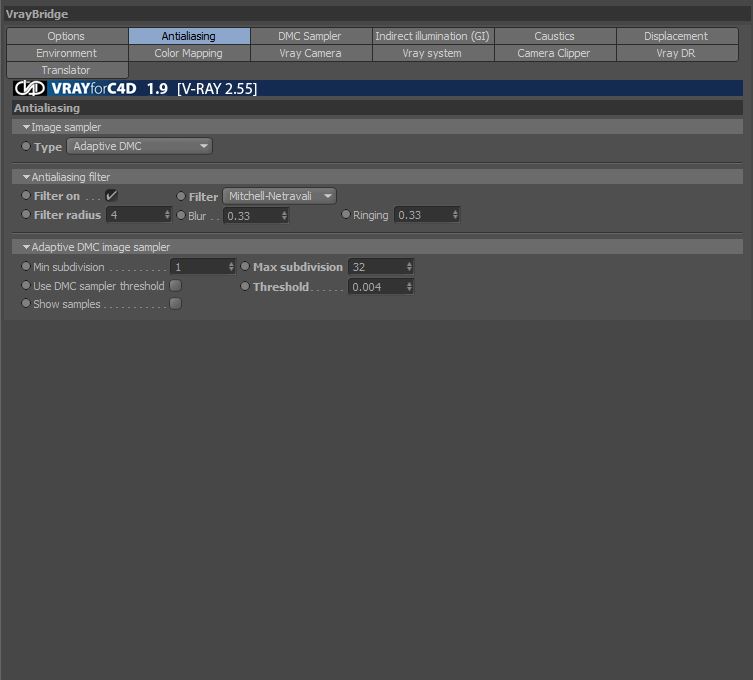Image resolution: width=753 pixels, height=680 pixels.
Task: Collapse the Antialiasing filter section
Action: pos(26,177)
